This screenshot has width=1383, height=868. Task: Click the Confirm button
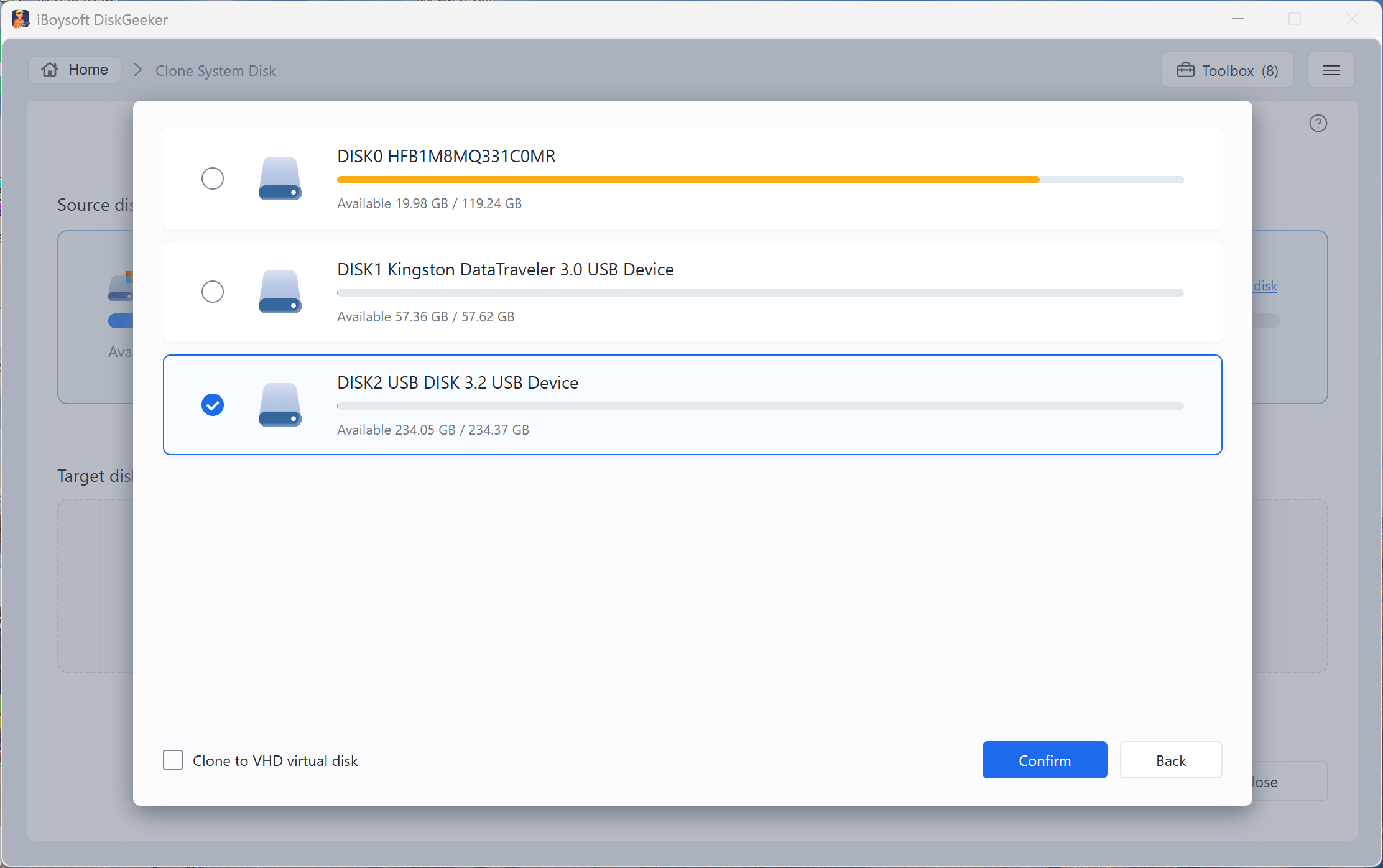1045,760
